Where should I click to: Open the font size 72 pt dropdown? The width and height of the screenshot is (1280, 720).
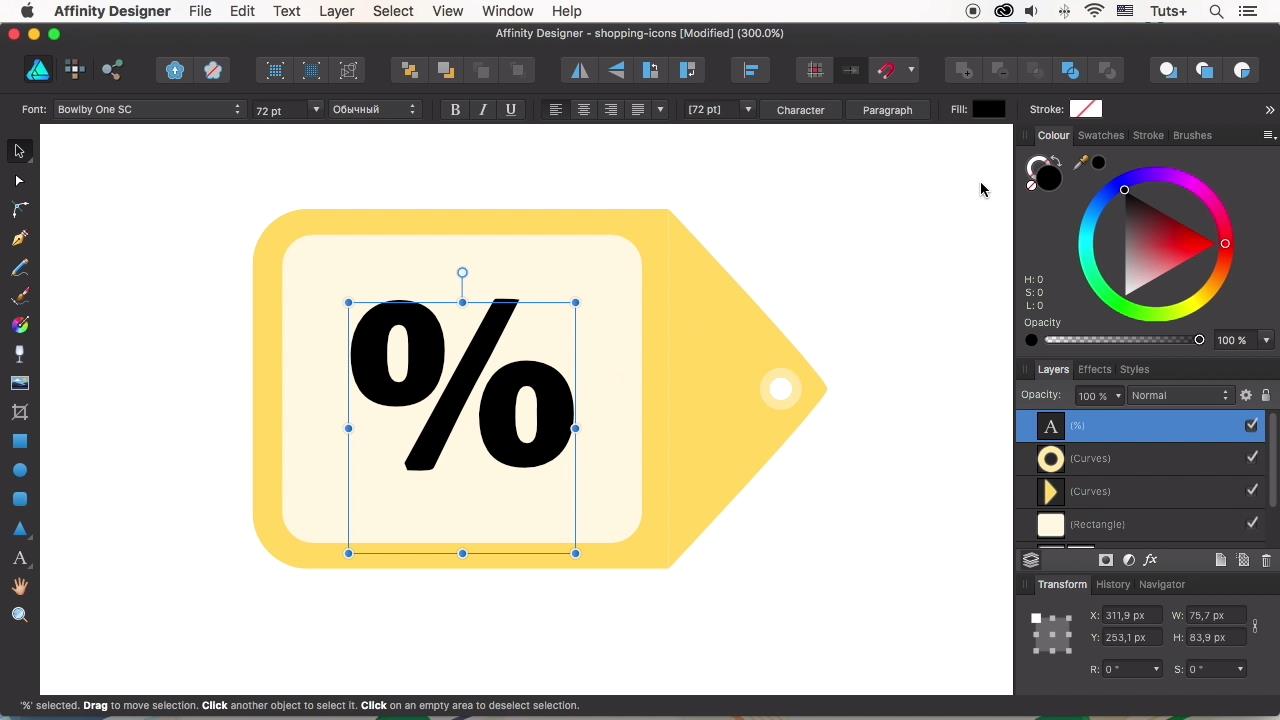coord(316,110)
